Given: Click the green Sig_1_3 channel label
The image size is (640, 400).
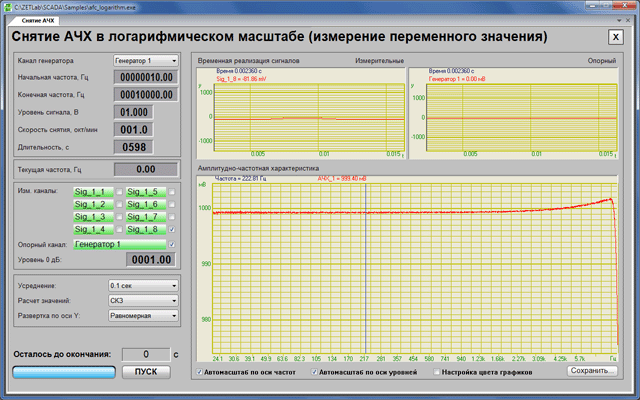Looking at the screenshot, I should [93, 217].
